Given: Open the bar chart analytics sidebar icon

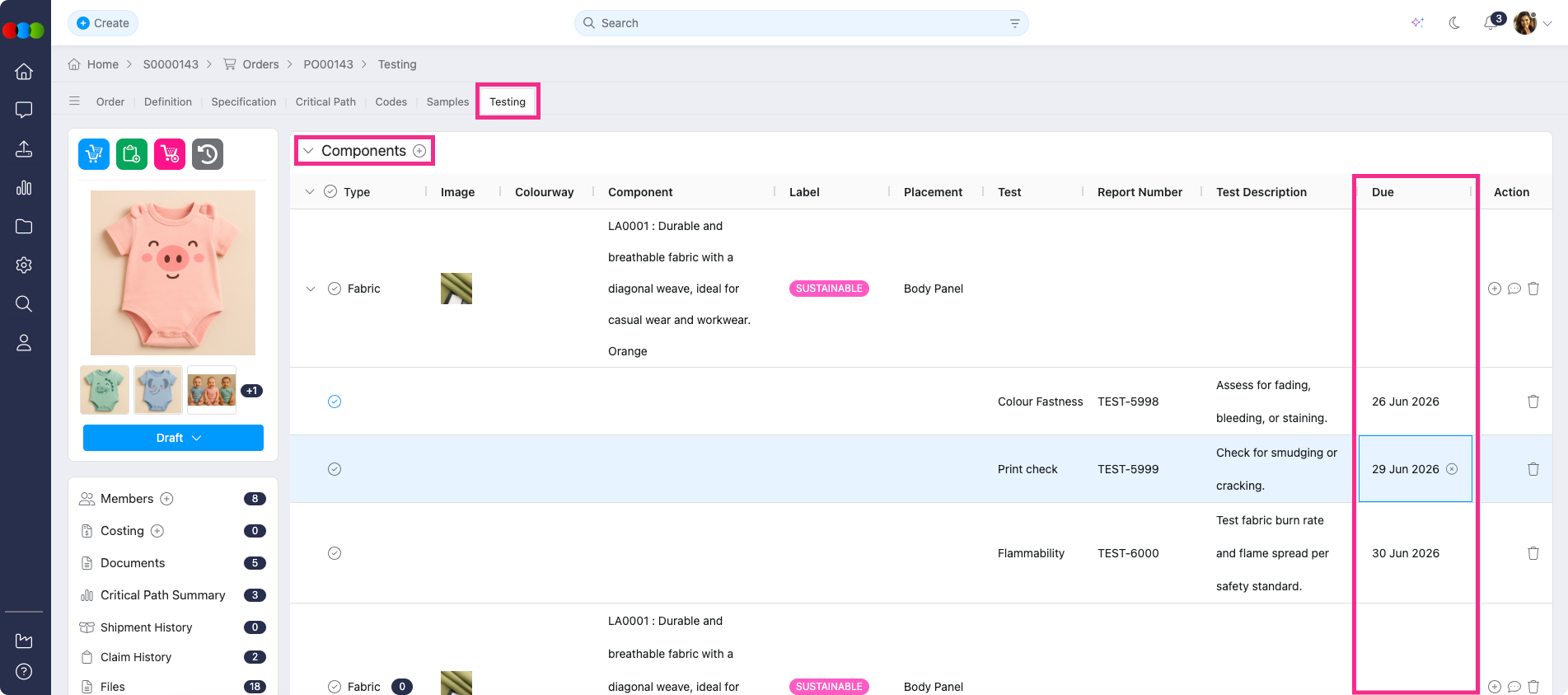Looking at the screenshot, I should pyautogui.click(x=24, y=187).
